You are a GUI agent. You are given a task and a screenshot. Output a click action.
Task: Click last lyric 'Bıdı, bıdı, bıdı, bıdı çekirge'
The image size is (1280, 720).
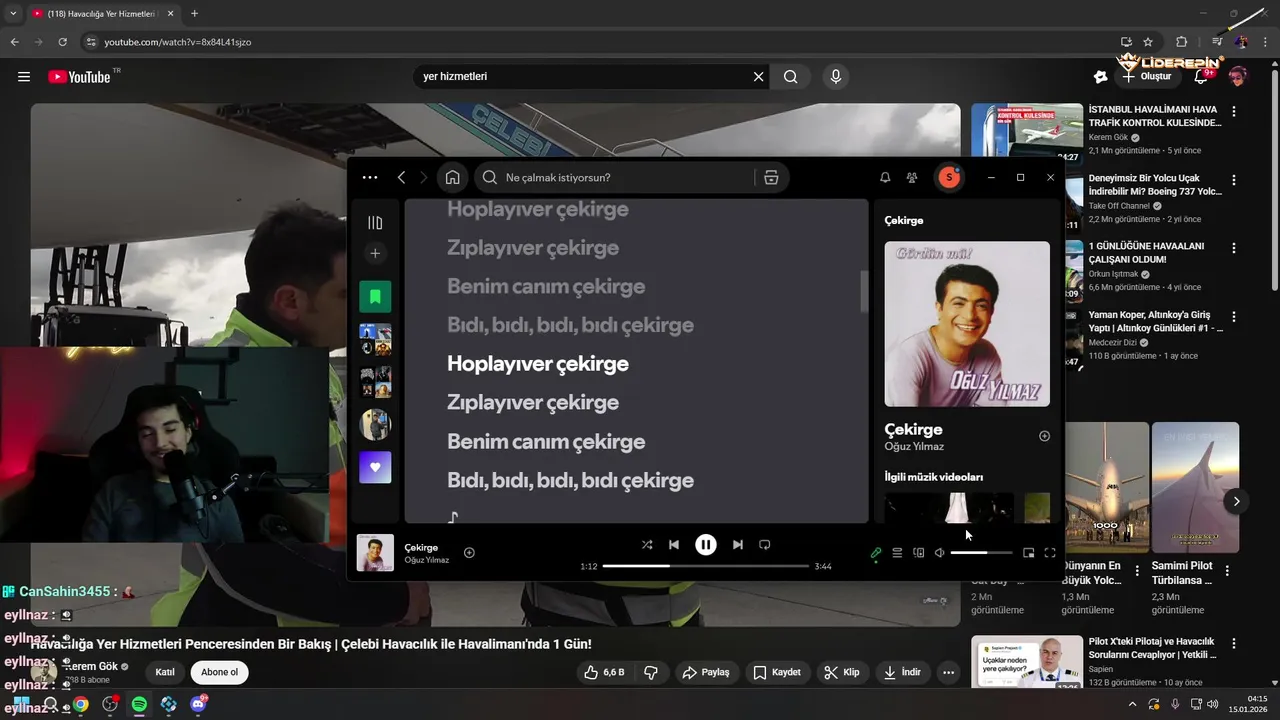(x=570, y=480)
